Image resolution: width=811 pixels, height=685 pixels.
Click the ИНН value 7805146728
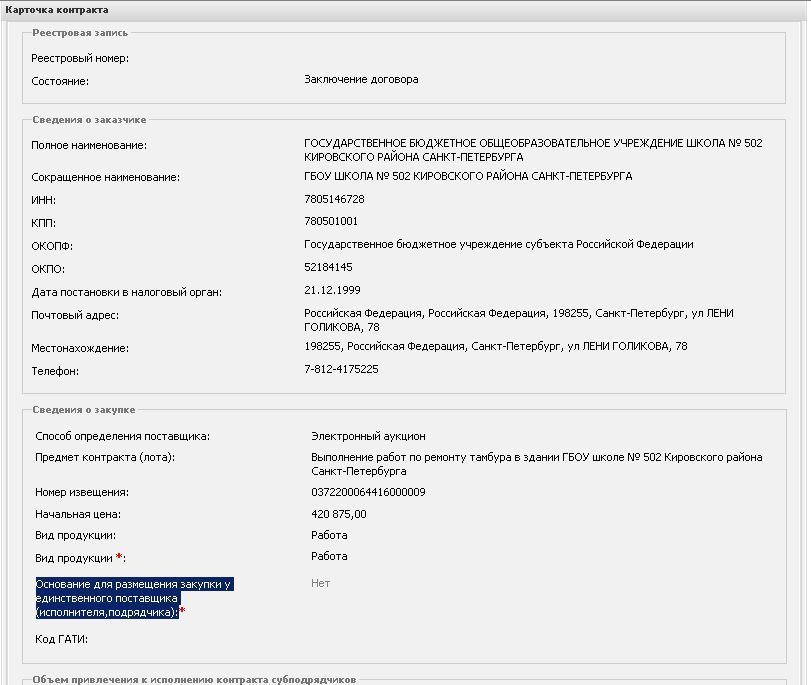click(334, 200)
